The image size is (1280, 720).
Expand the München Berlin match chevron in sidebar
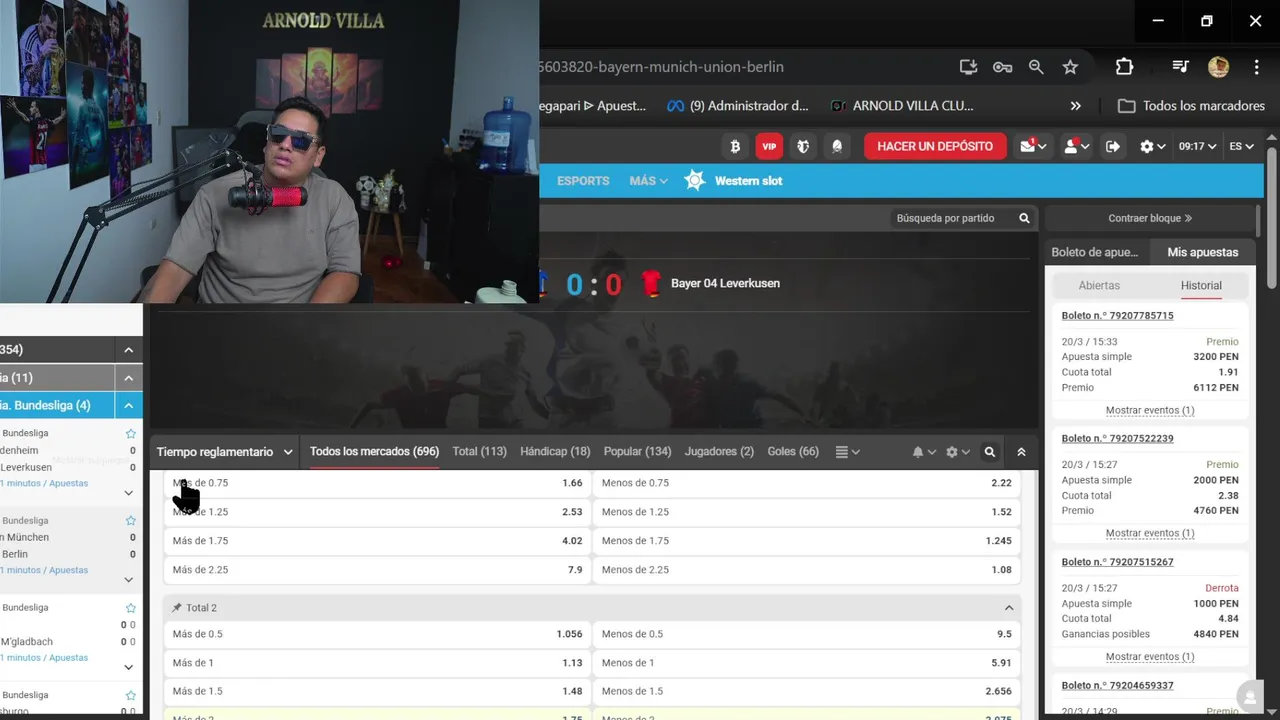pos(128,580)
